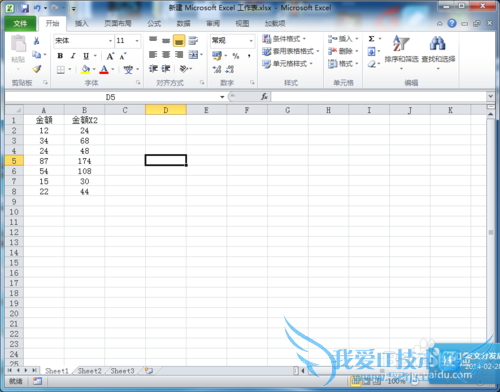
Task: Click the Undo arrow icon
Action: pyautogui.click(x=37, y=8)
